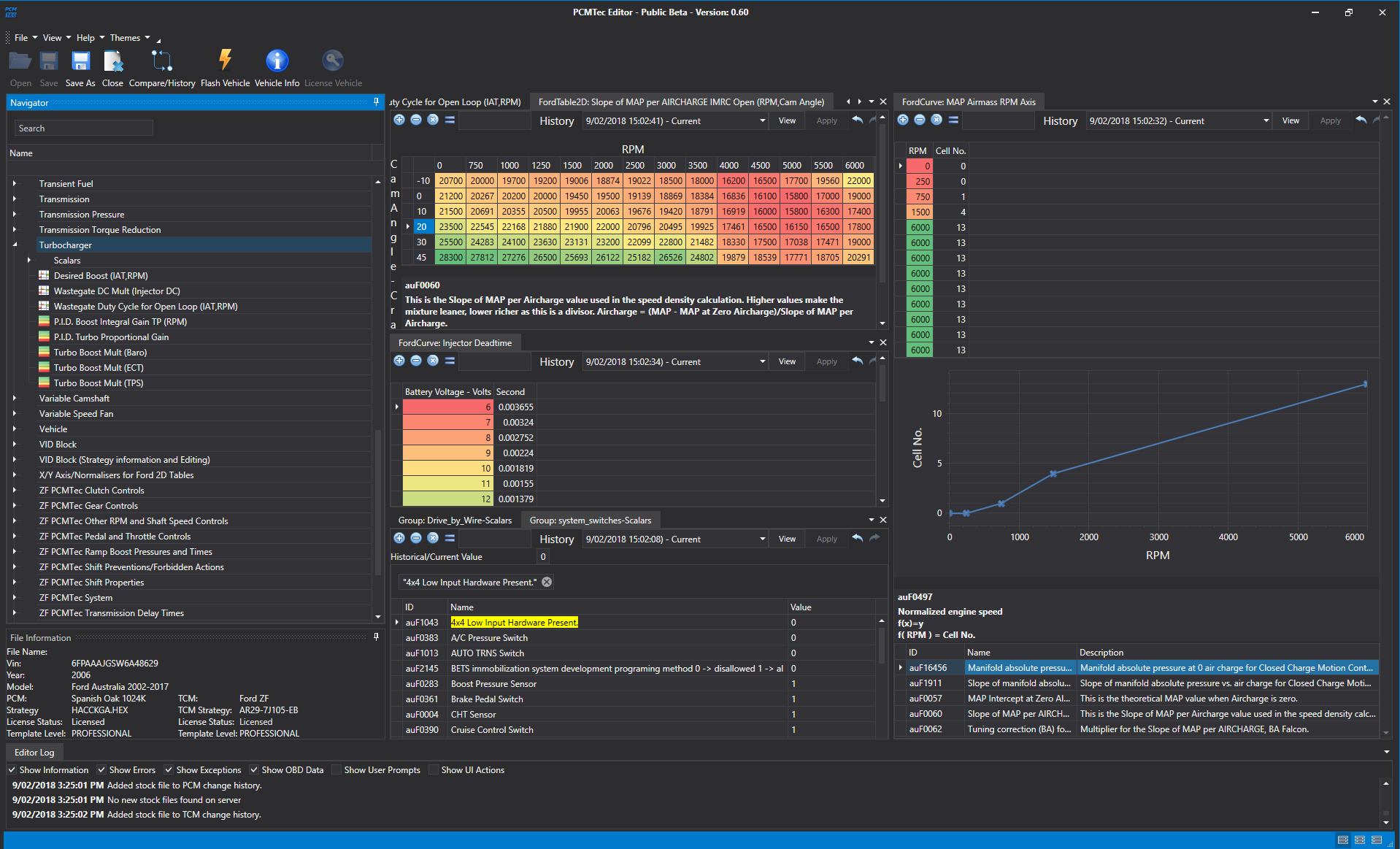The image size is (1400, 849).
Task: Click View button in MAP Airmass panel
Action: pyautogui.click(x=1290, y=120)
